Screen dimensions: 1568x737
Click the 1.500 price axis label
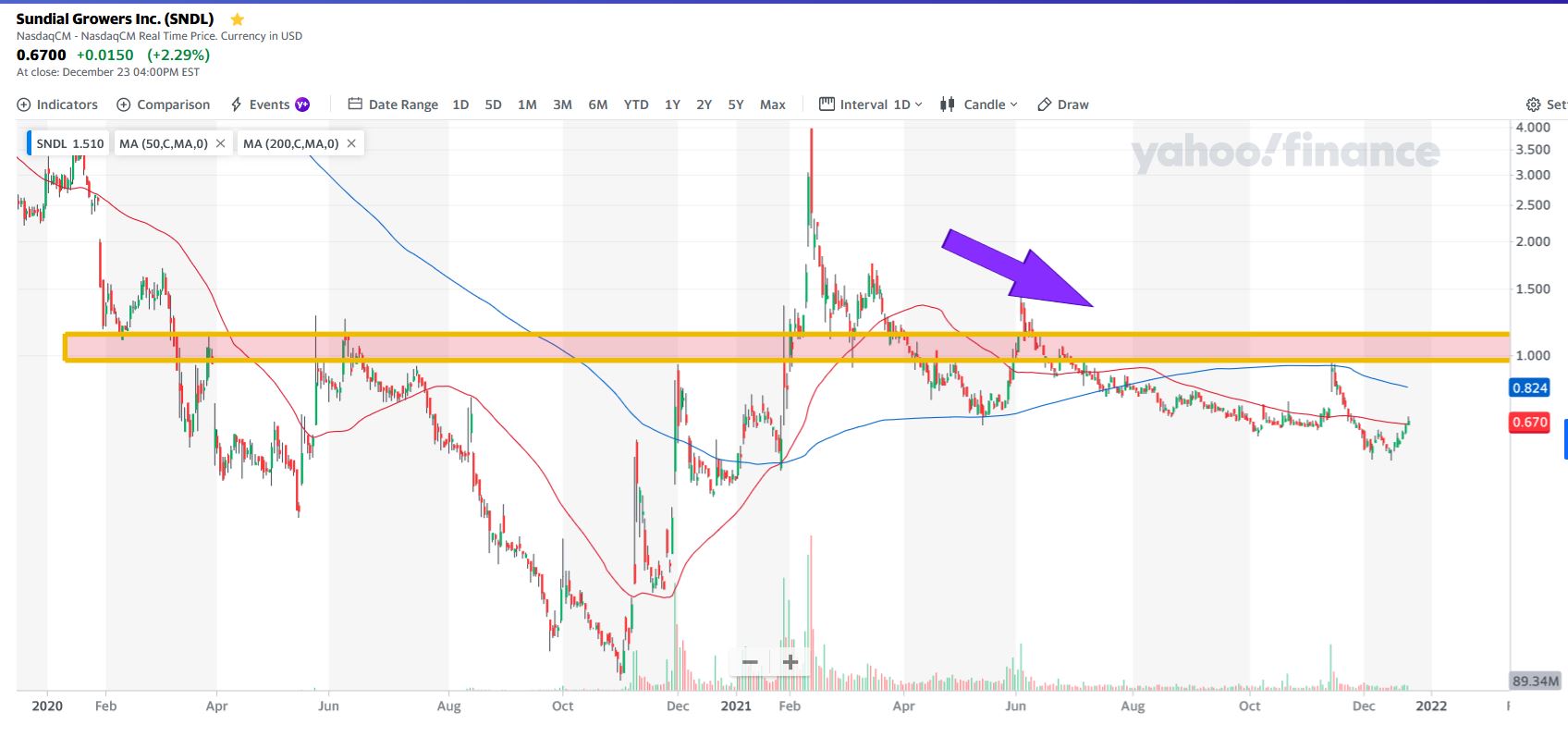click(x=1533, y=289)
